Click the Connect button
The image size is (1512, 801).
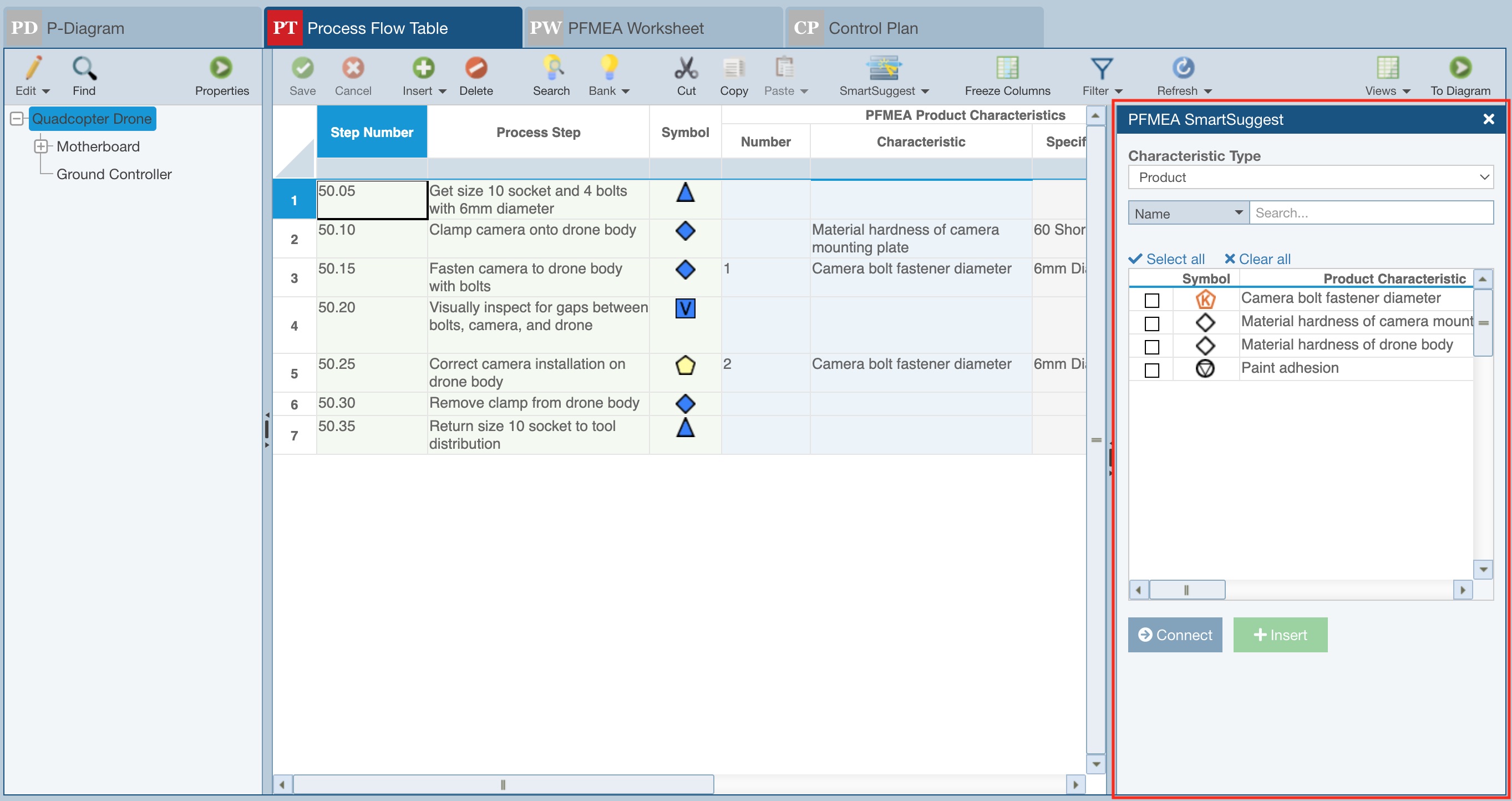click(1175, 635)
